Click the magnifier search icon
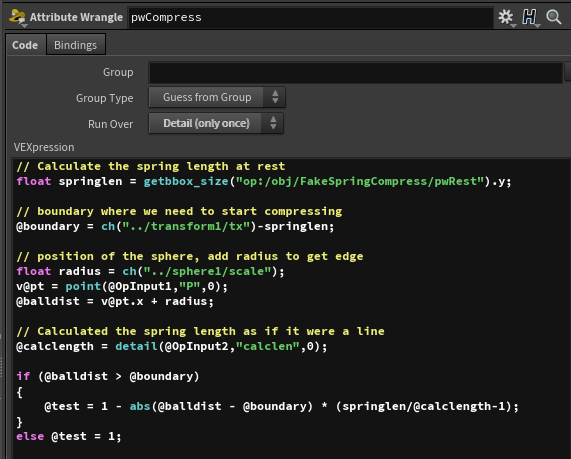The height and width of the screenshot is (459, 571). [554, 17]
